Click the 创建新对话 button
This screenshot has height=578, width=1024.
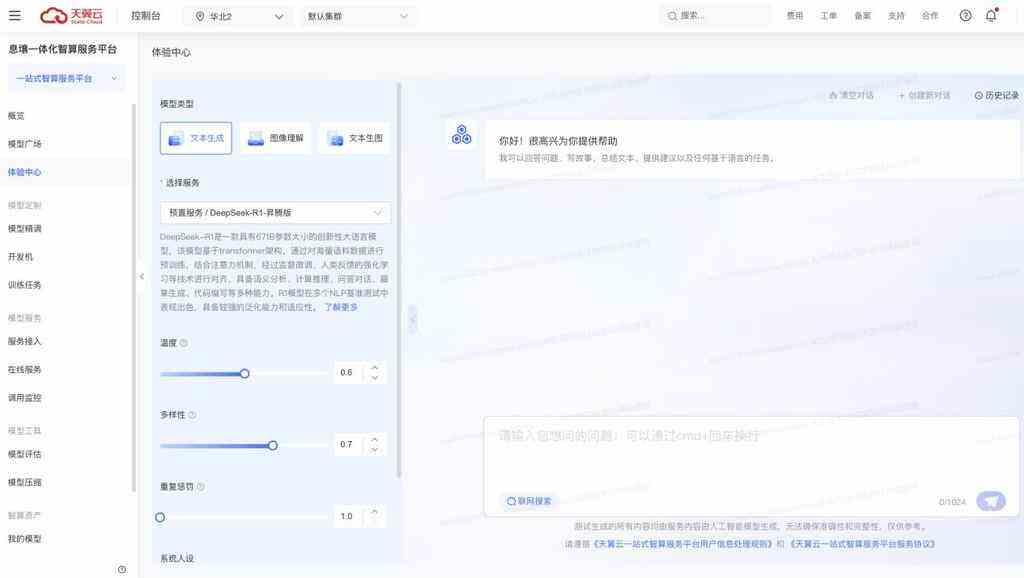(x=924, y=95)
